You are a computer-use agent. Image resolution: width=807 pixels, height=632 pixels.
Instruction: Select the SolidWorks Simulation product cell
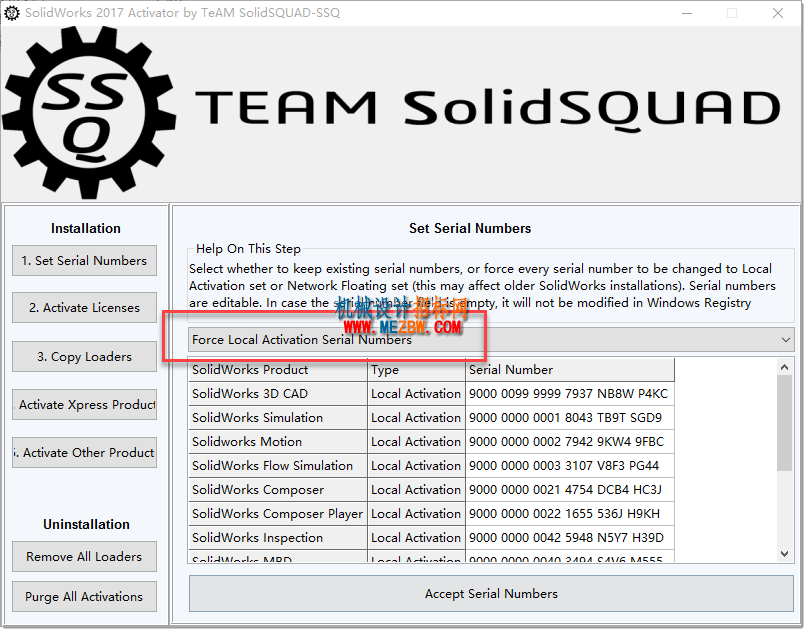click(278, 418)
